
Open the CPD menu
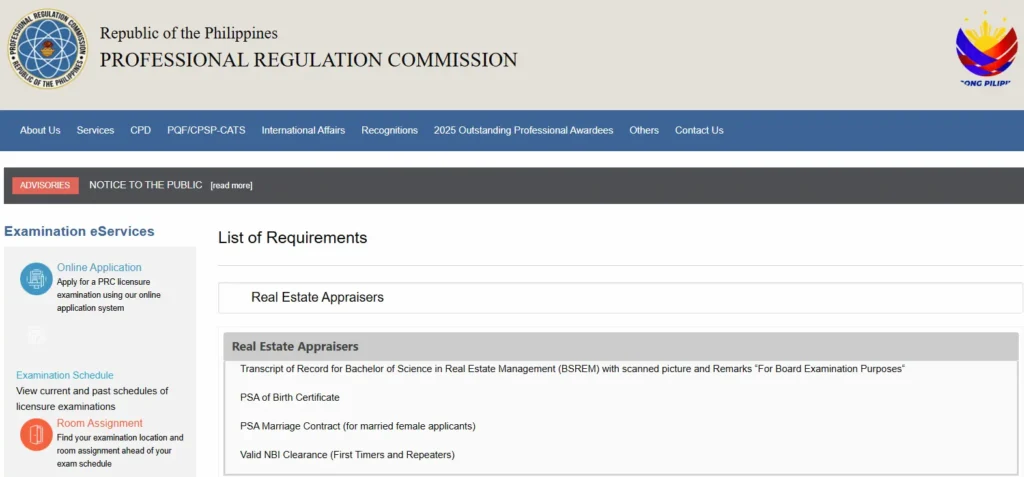click(x=140, y=130)
